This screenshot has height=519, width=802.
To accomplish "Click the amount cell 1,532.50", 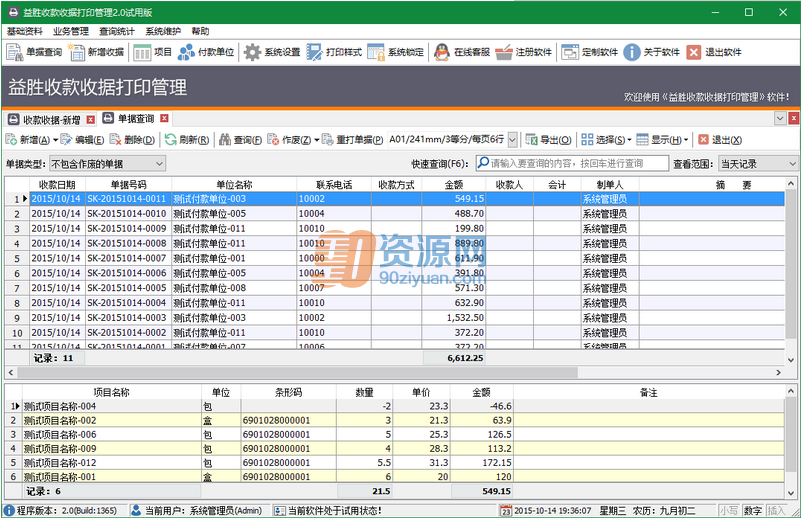I will [x=454, y=318].
